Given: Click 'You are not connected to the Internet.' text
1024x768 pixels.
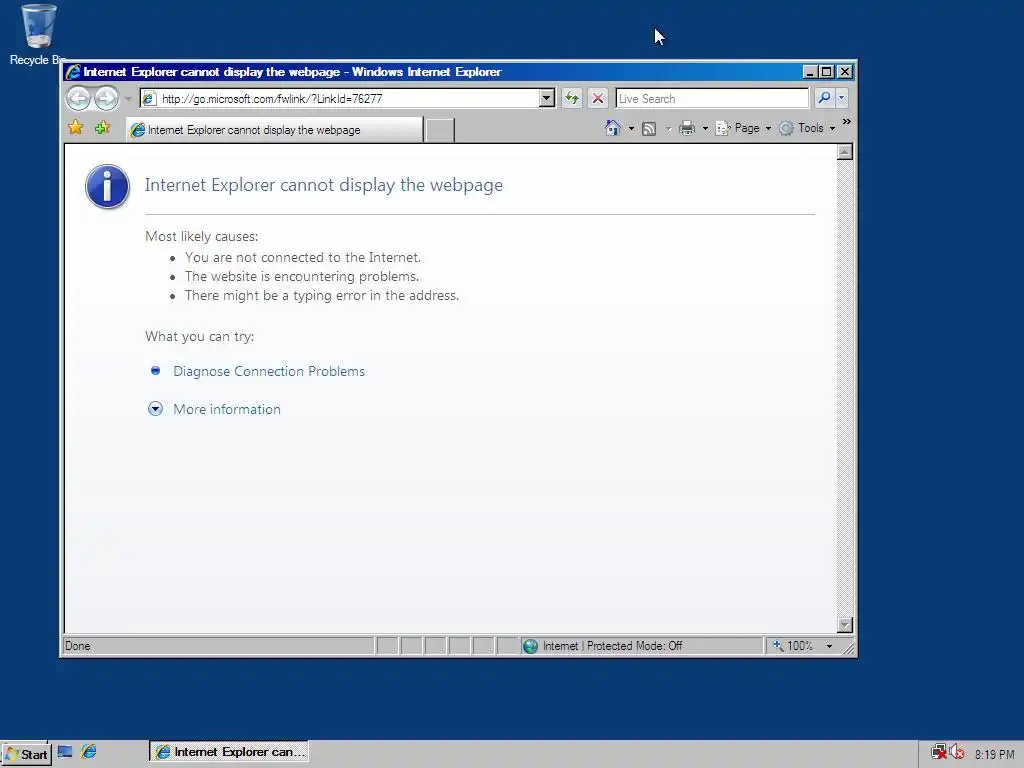Looking at the screenshot, I should click(303, 257).
